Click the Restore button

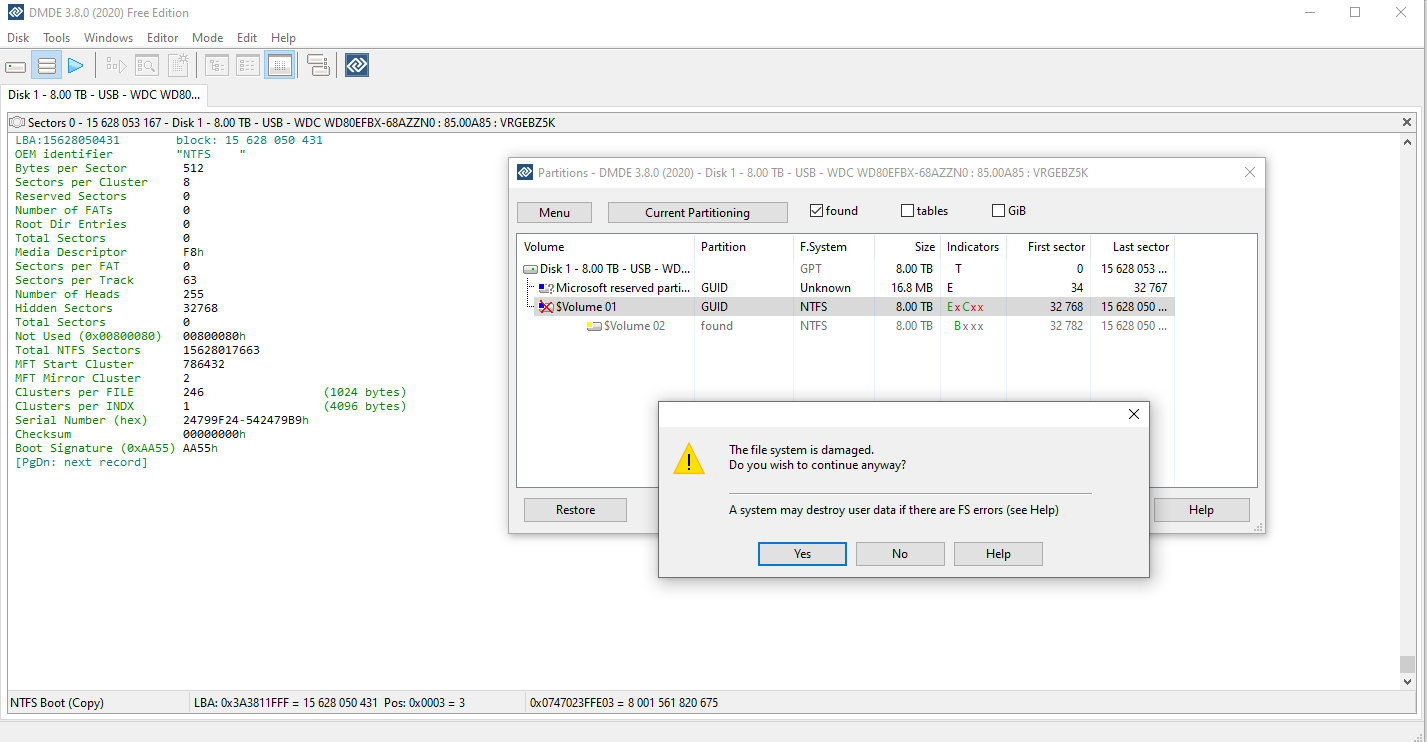[575, 510]
